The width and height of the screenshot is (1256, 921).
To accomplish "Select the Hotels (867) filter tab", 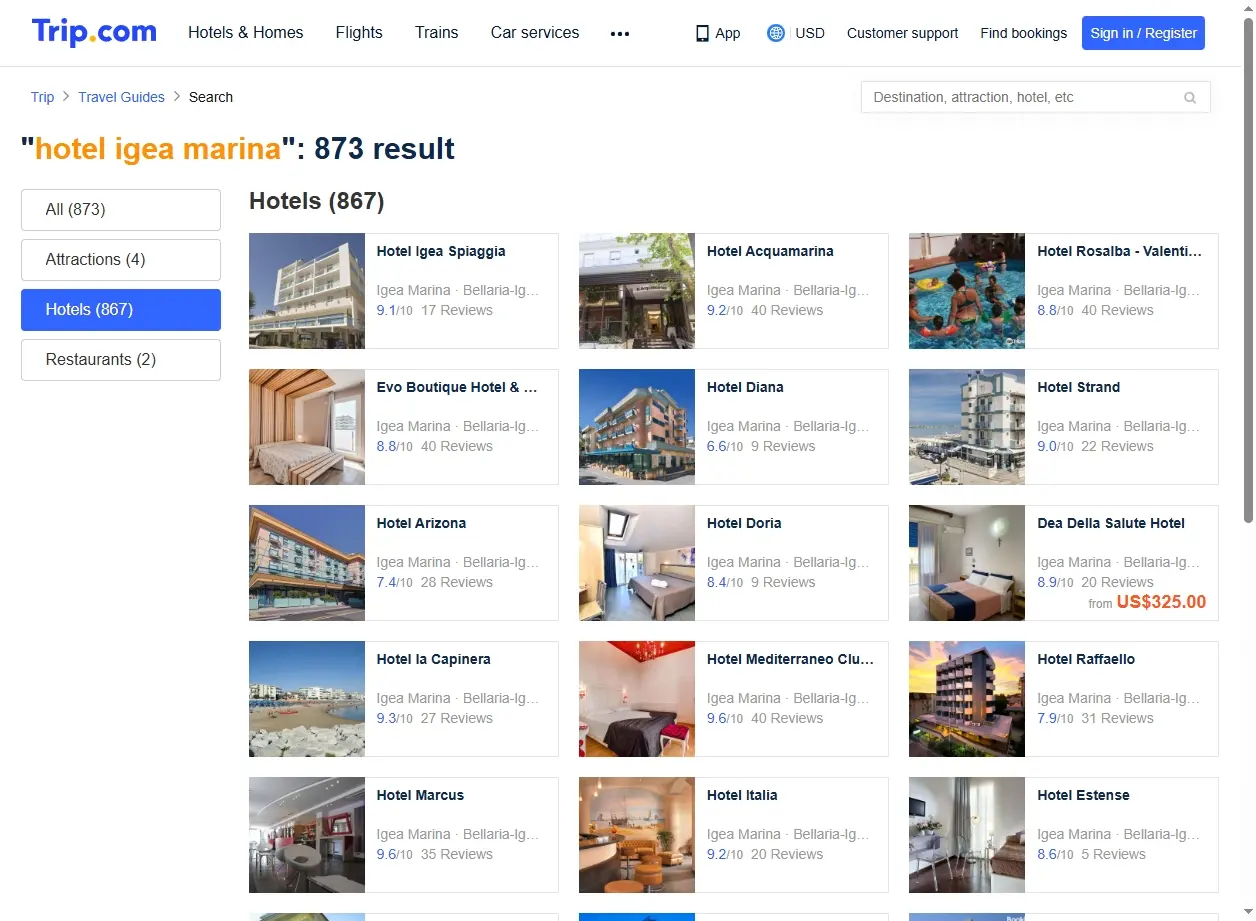I will point(121,310).
